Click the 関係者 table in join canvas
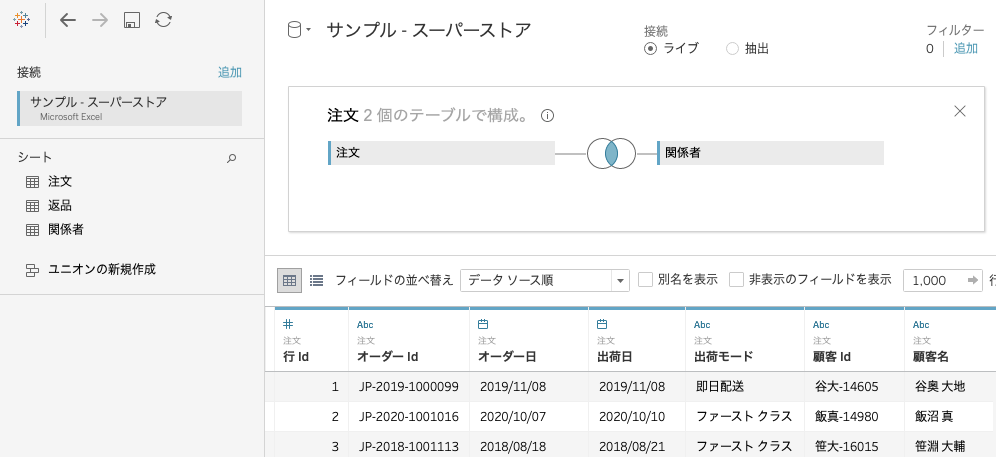 [771, 153]
